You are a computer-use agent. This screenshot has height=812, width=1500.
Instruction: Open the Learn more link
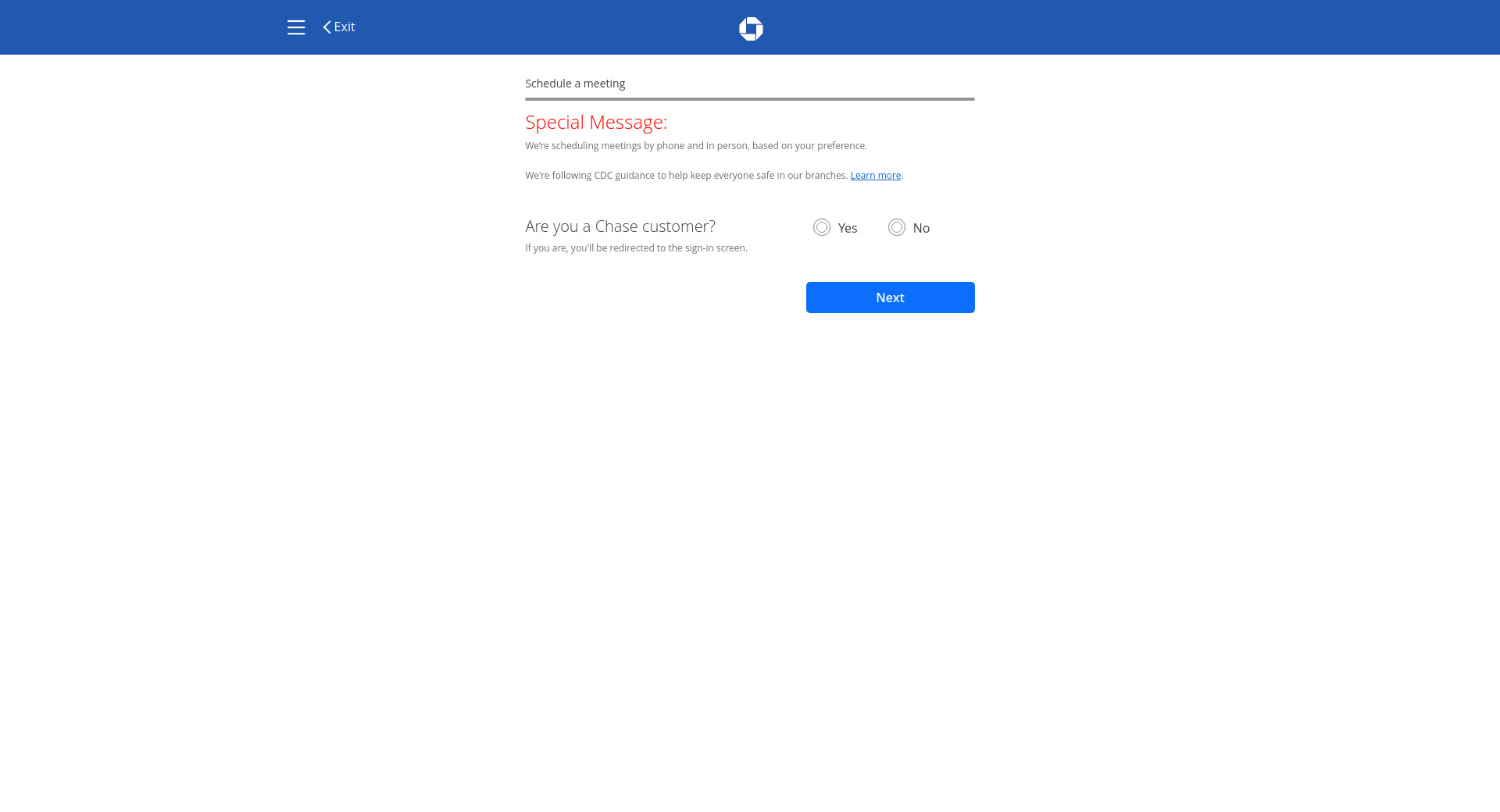(x=875, y=176)
